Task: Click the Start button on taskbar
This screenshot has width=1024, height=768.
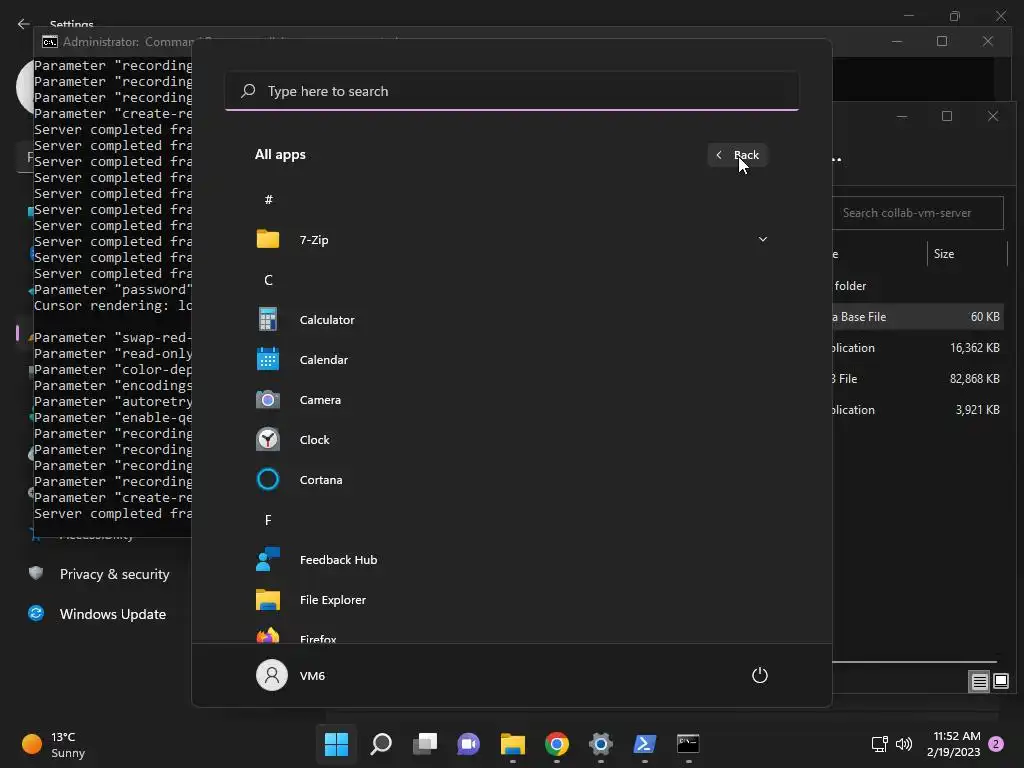Action: (336, 744)
